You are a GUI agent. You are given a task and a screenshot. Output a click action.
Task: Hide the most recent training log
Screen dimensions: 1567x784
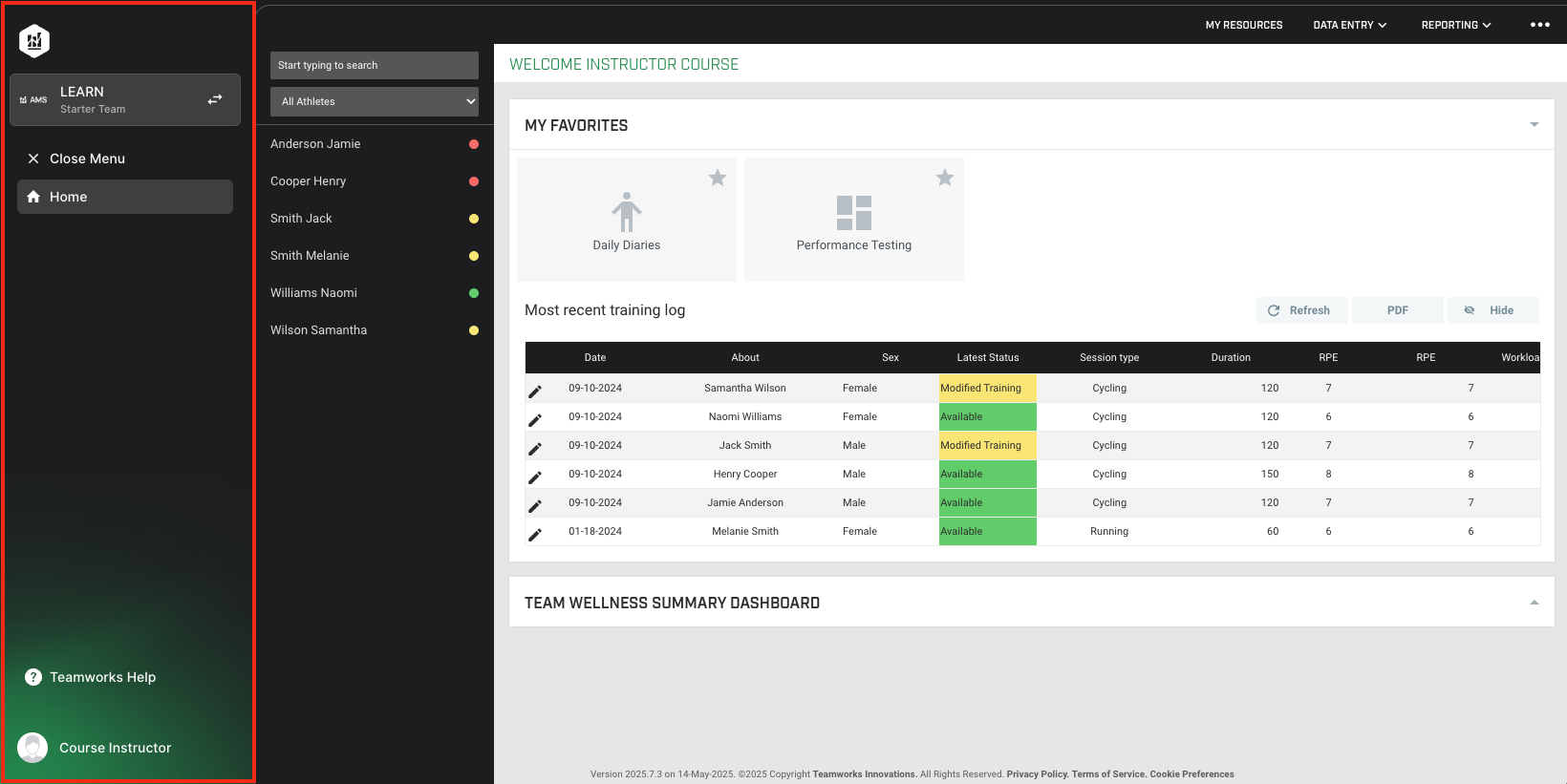[1493, 310]
